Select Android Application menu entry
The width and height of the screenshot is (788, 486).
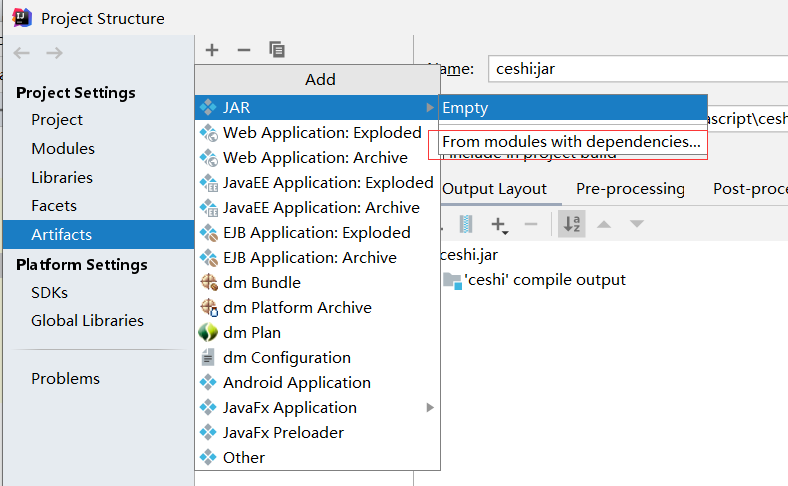318,382
